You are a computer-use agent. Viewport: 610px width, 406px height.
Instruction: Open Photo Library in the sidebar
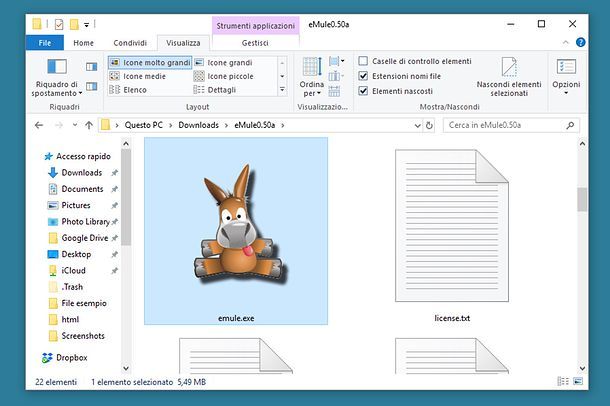tap(79, 222)
